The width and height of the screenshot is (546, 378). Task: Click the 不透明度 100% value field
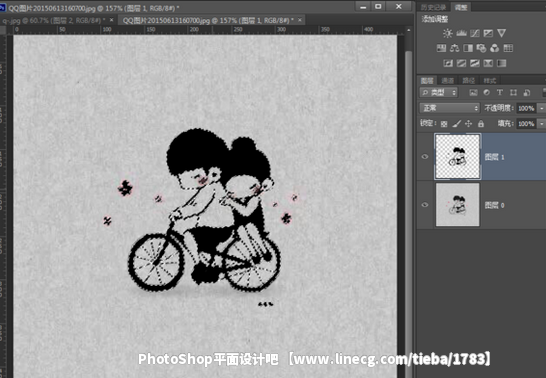tap(526, 108)
